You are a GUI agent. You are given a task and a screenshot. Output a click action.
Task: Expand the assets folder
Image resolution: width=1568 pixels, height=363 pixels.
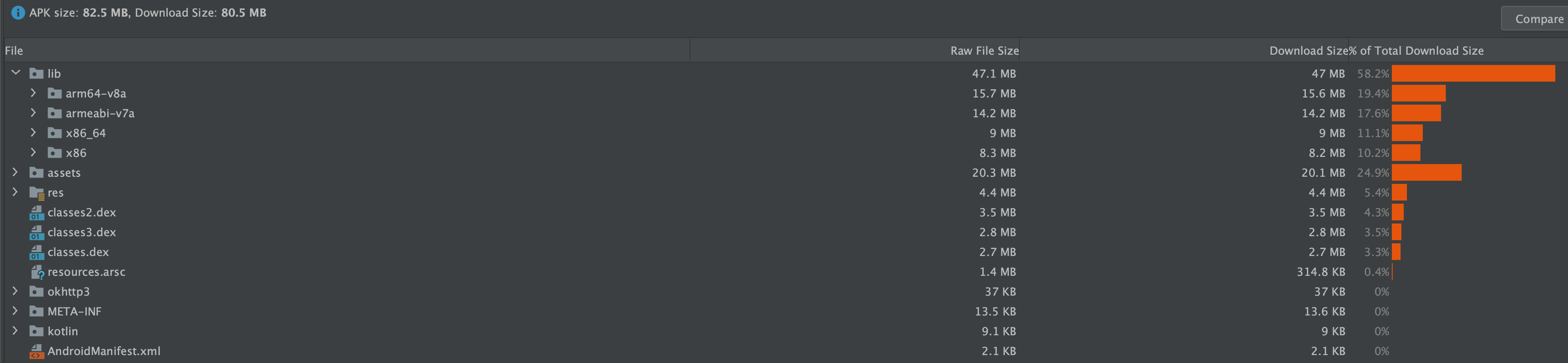coord(15,173)
